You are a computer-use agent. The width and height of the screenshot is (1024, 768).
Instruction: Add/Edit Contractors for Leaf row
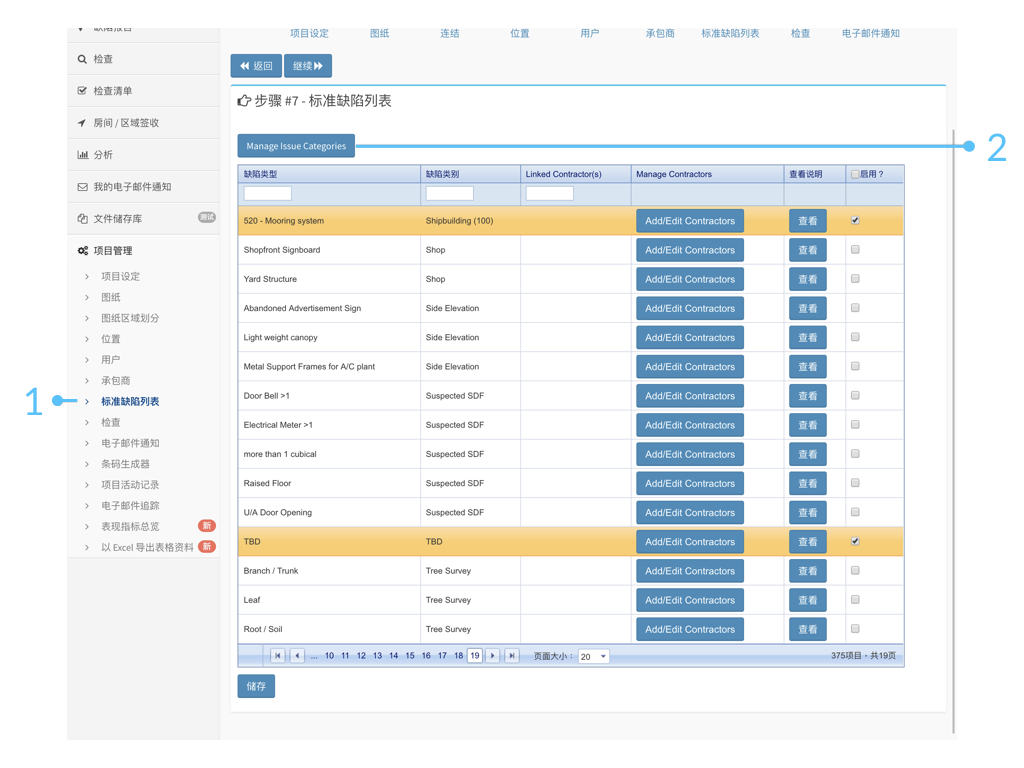tap(690, 600)
